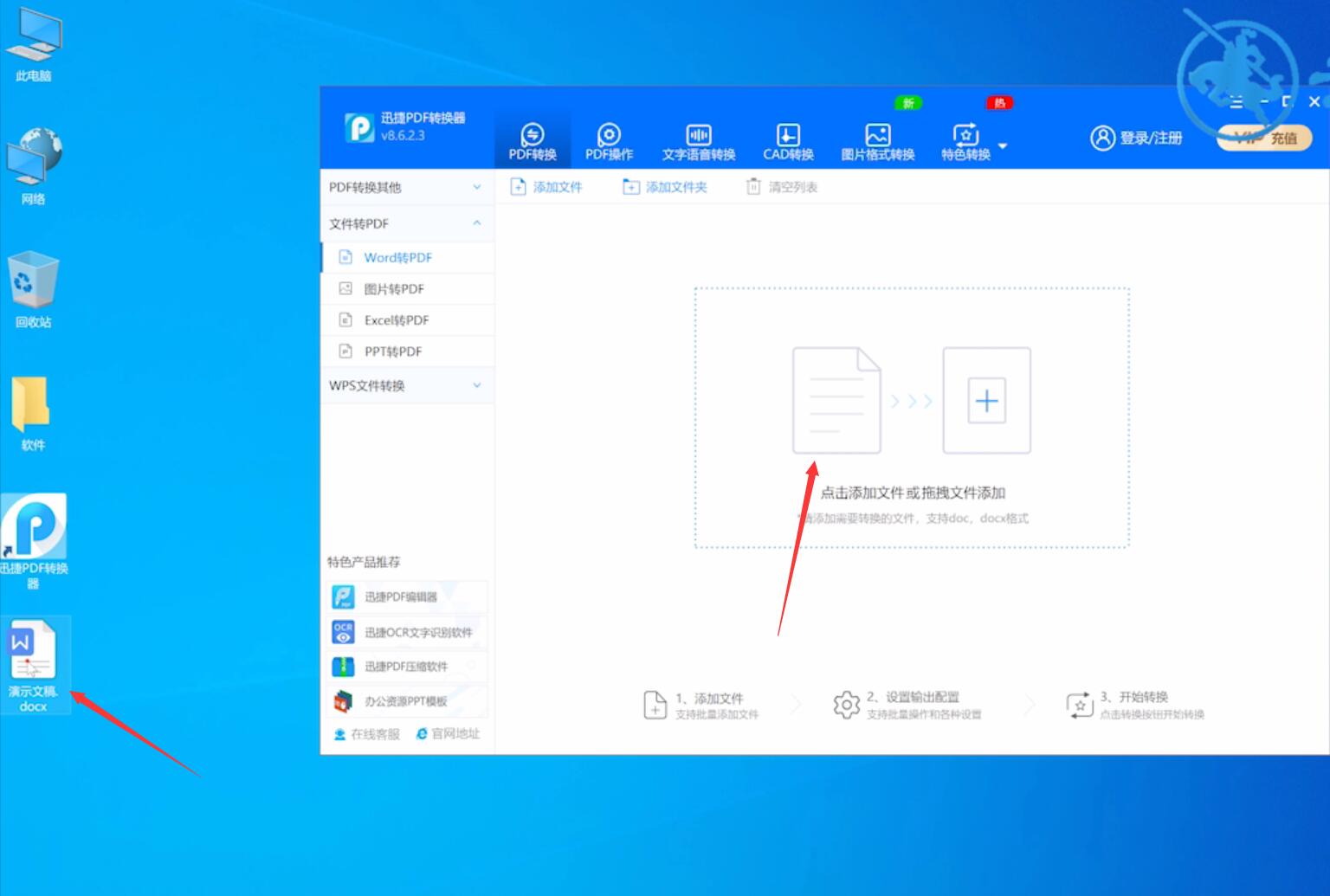Select the CAD转换 tab
This screenshot has height=896, width=1330.
click(788, 142)
